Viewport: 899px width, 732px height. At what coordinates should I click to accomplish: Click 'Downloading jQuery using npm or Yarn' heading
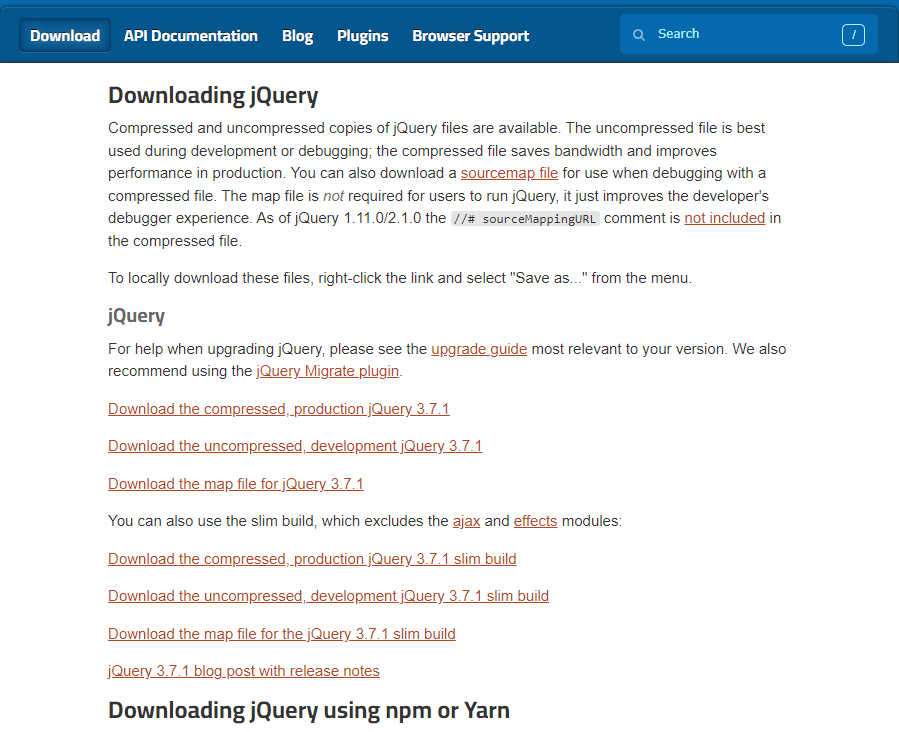tap(308, 710)
